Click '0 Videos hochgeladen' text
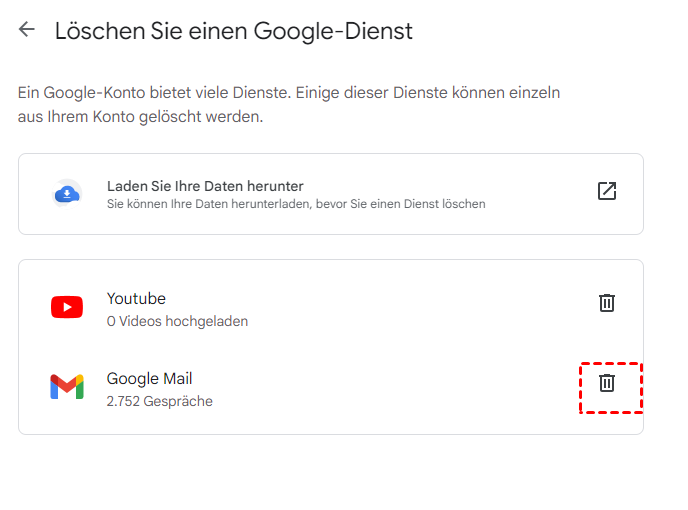 coord(177,321)
